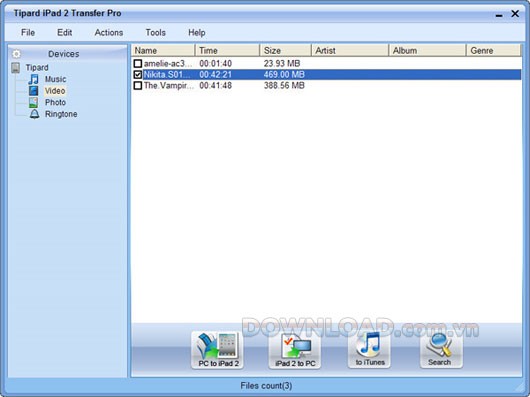The height and width of the screenshot is (397, 530).
Task: Sort by the Name column header
Action: [x=163, y=50]
